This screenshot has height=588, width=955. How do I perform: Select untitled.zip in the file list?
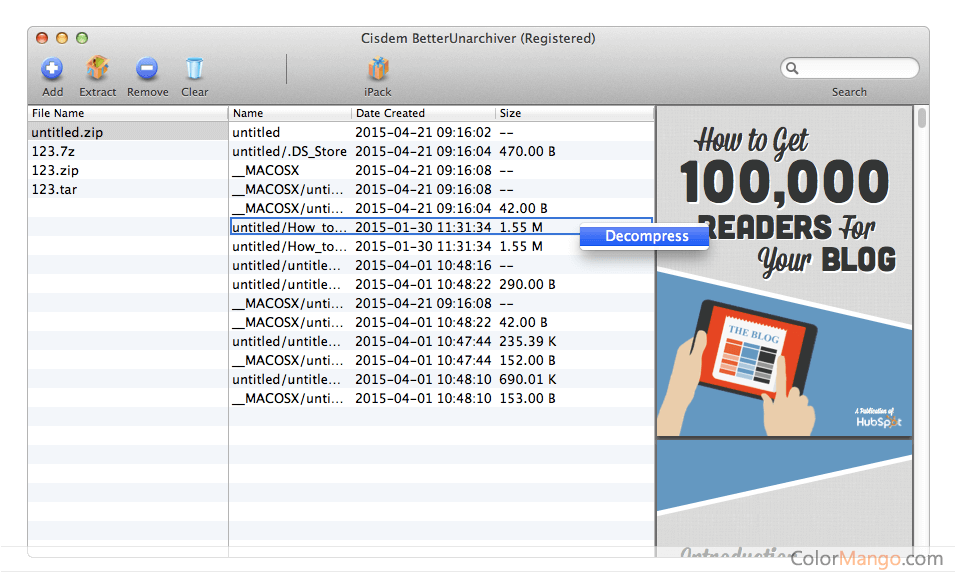[x=67, y=132]
